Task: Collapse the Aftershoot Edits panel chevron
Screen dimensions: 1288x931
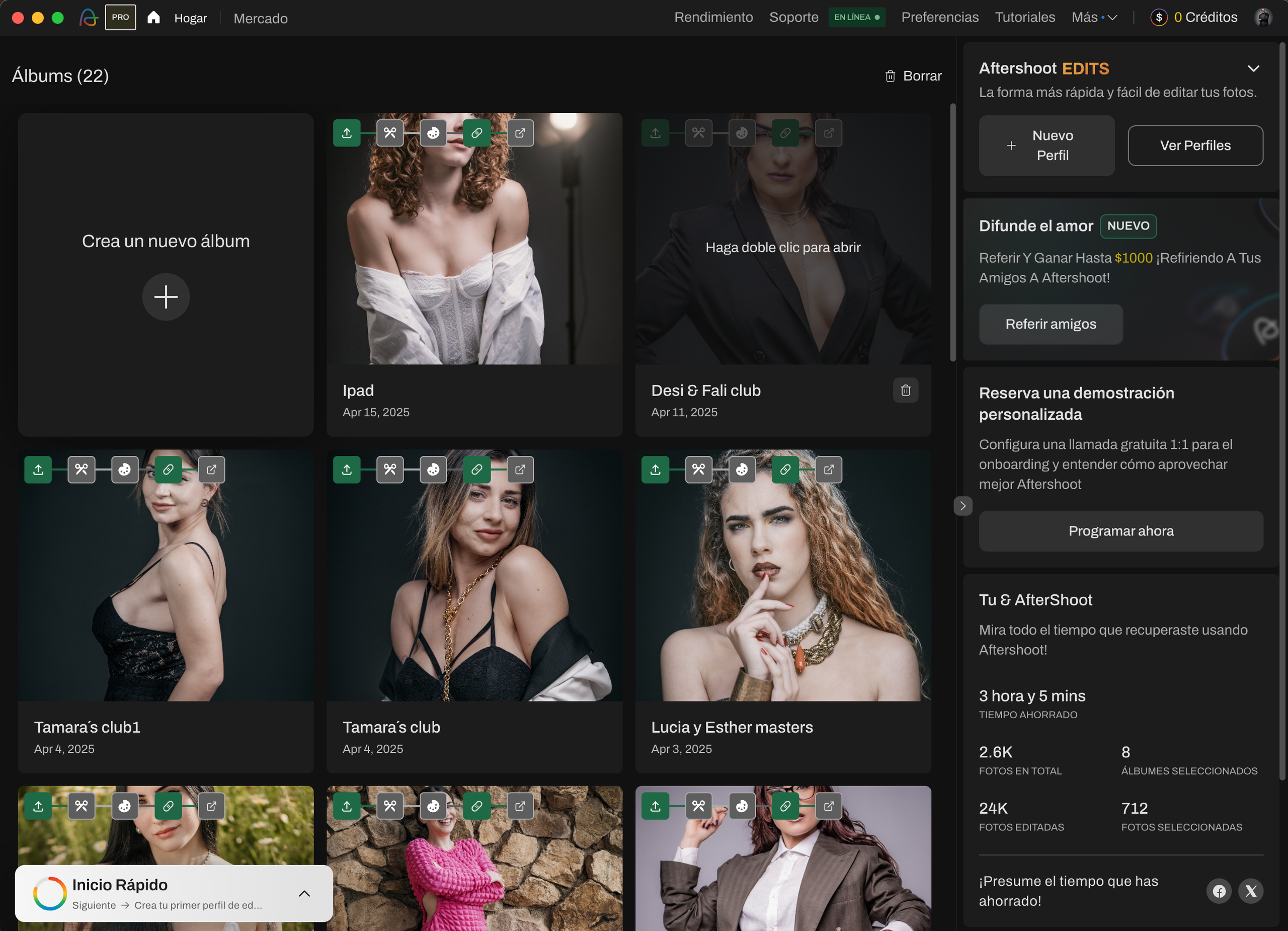Action: coord(1253,69)
